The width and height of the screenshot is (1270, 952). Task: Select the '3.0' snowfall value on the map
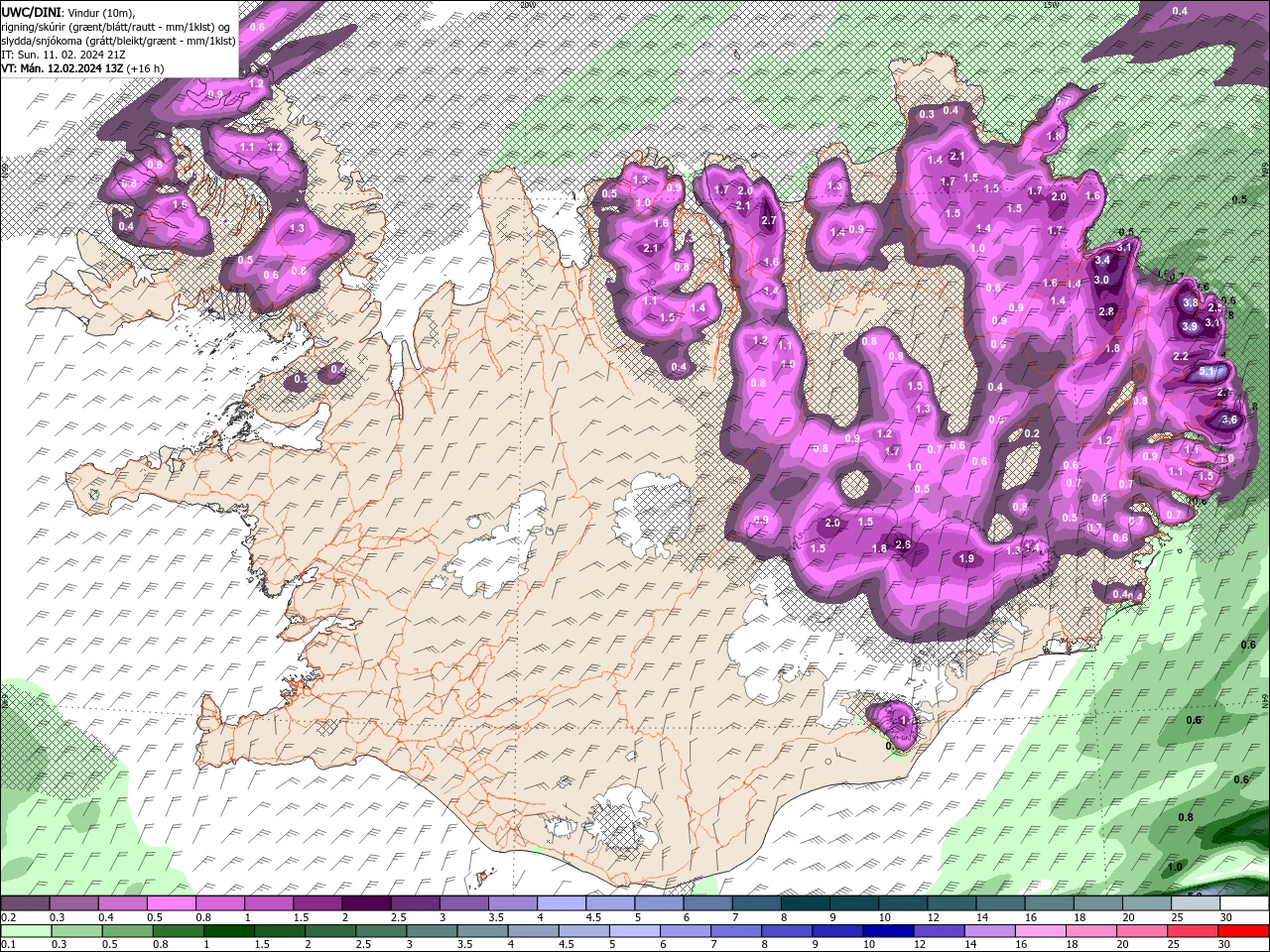[x=1101, y=280]
